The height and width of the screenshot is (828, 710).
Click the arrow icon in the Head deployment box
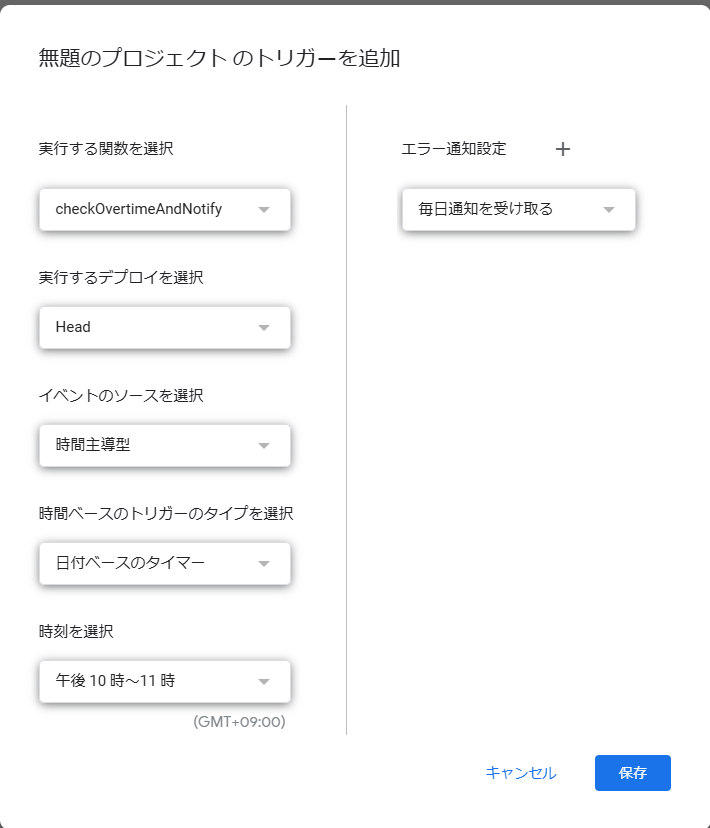click(x=264, y=327)
